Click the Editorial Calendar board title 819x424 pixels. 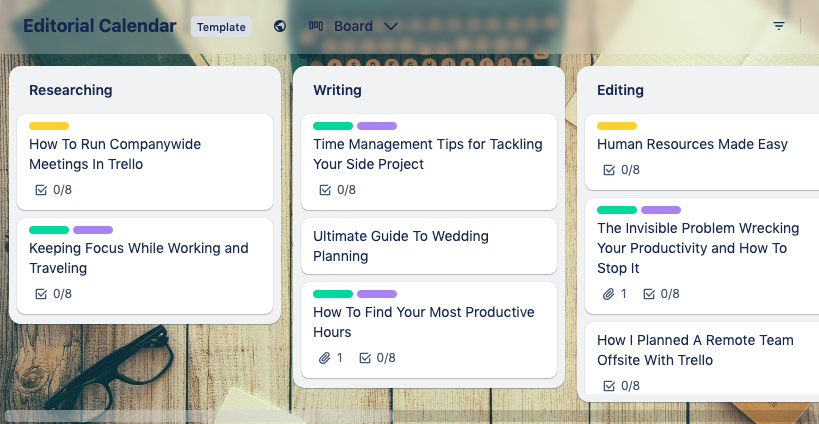point(100,26)
